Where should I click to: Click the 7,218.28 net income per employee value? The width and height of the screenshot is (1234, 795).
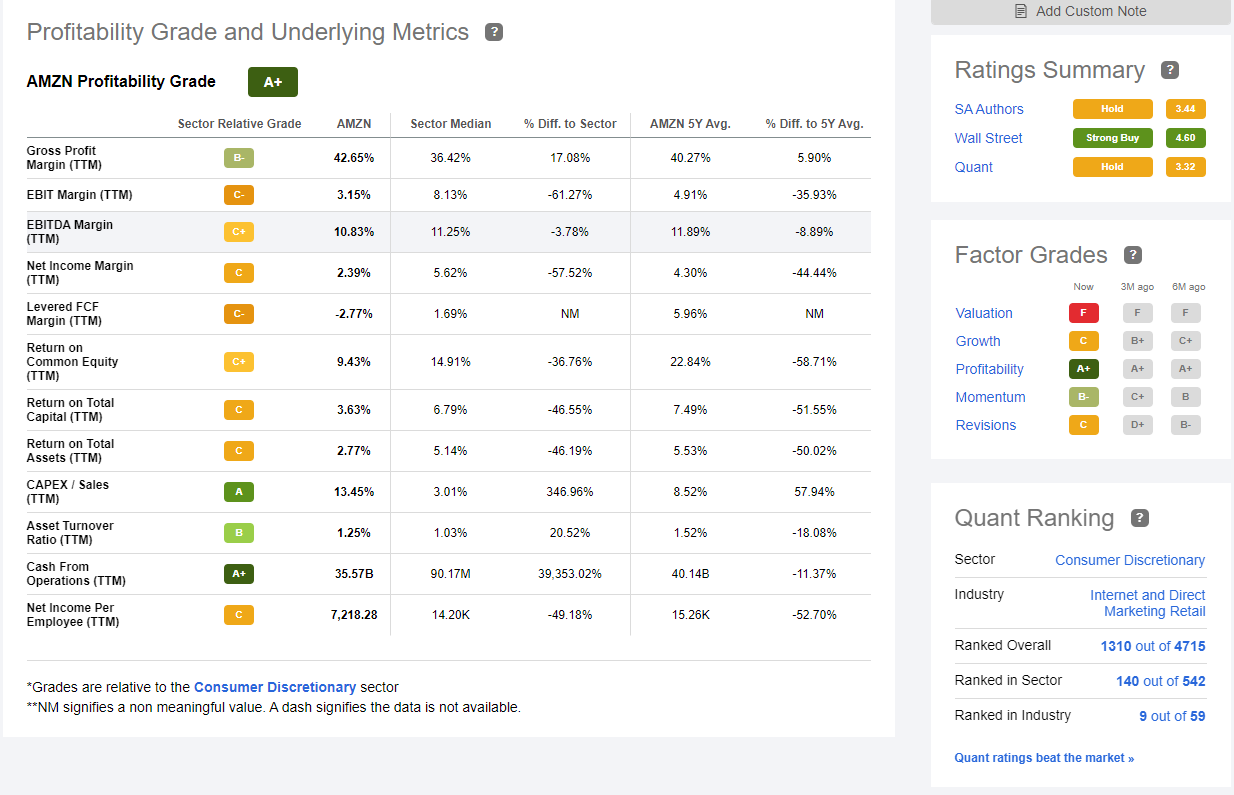point(354,615)
